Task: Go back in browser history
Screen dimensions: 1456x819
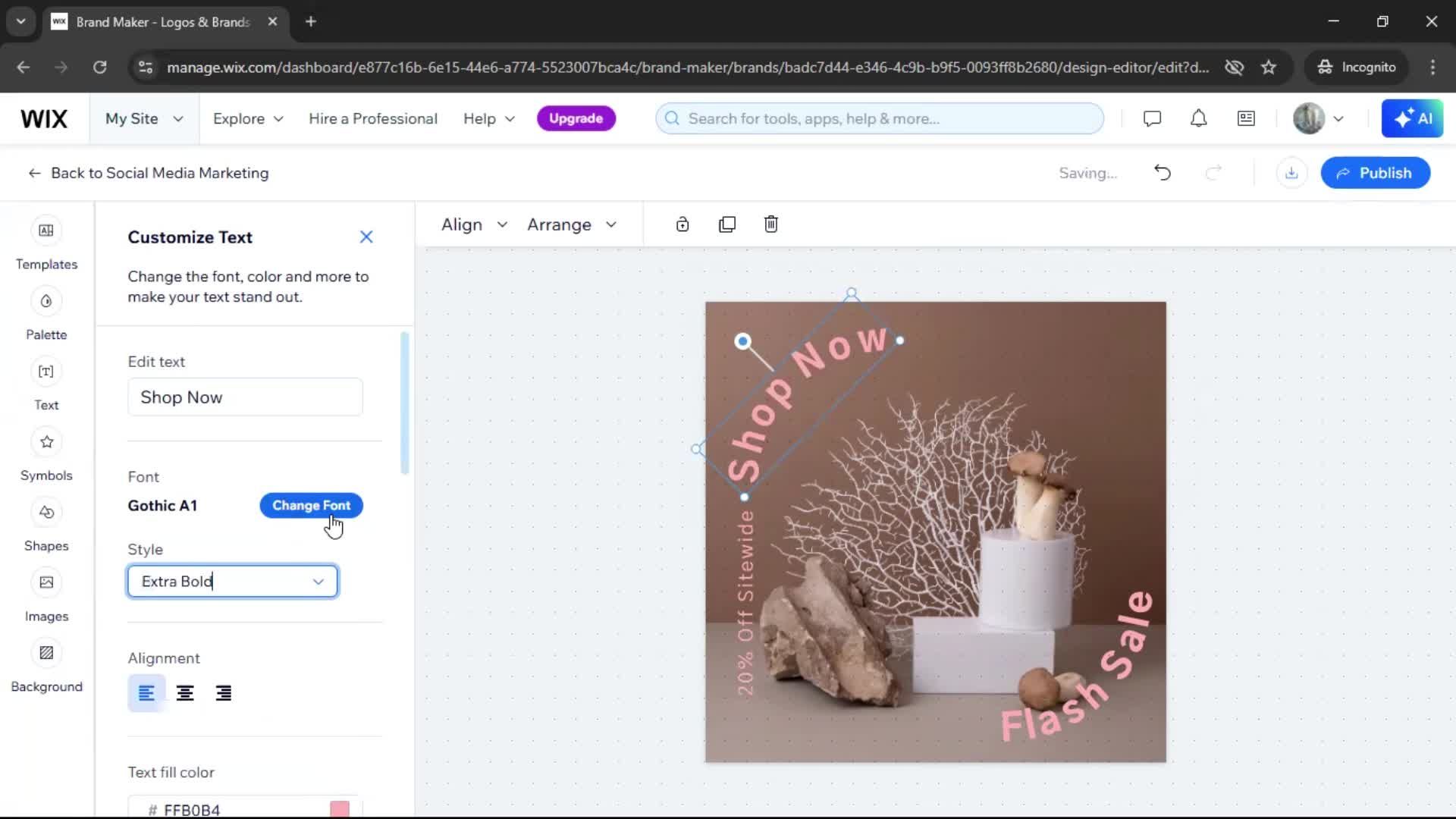Action: click(x=24, y=67)
